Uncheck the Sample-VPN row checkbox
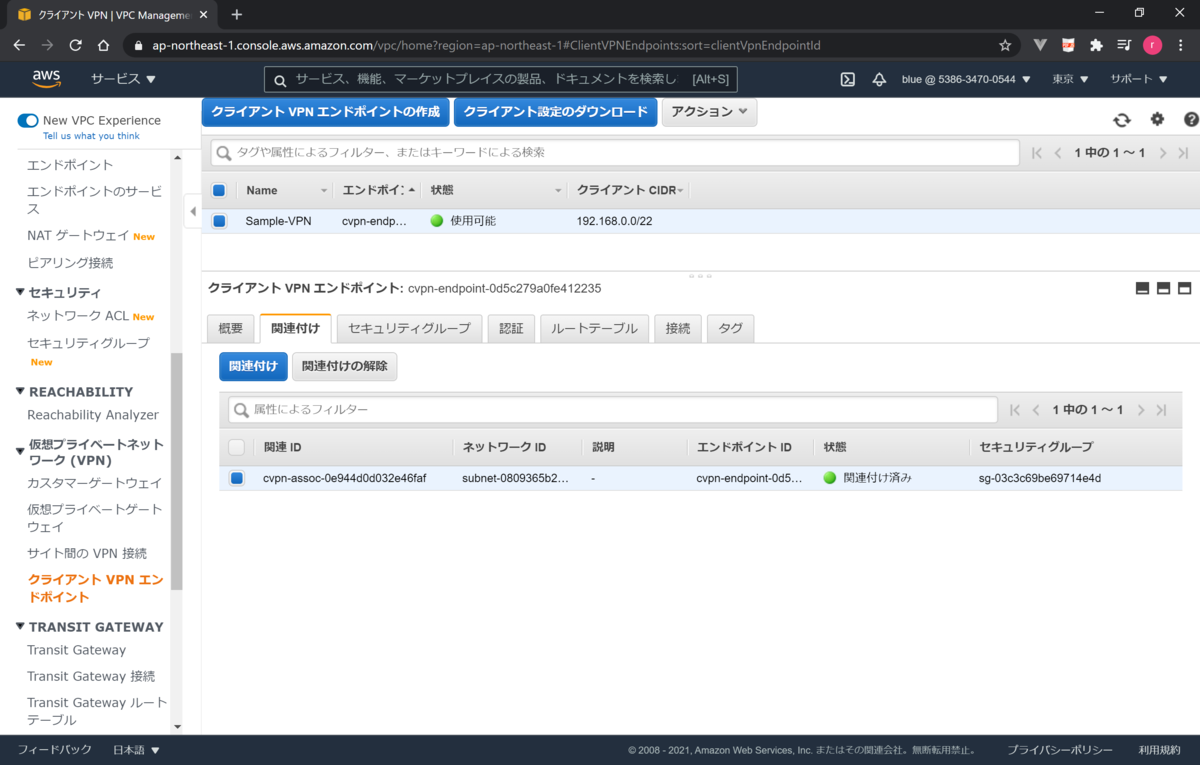Image resolution: width=1200 pixels, height=765 pixels. (219, 221)
